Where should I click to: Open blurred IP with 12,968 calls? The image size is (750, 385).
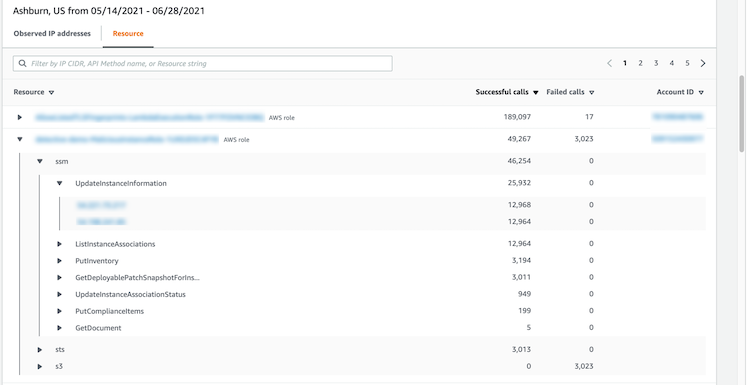pos(101,205)
